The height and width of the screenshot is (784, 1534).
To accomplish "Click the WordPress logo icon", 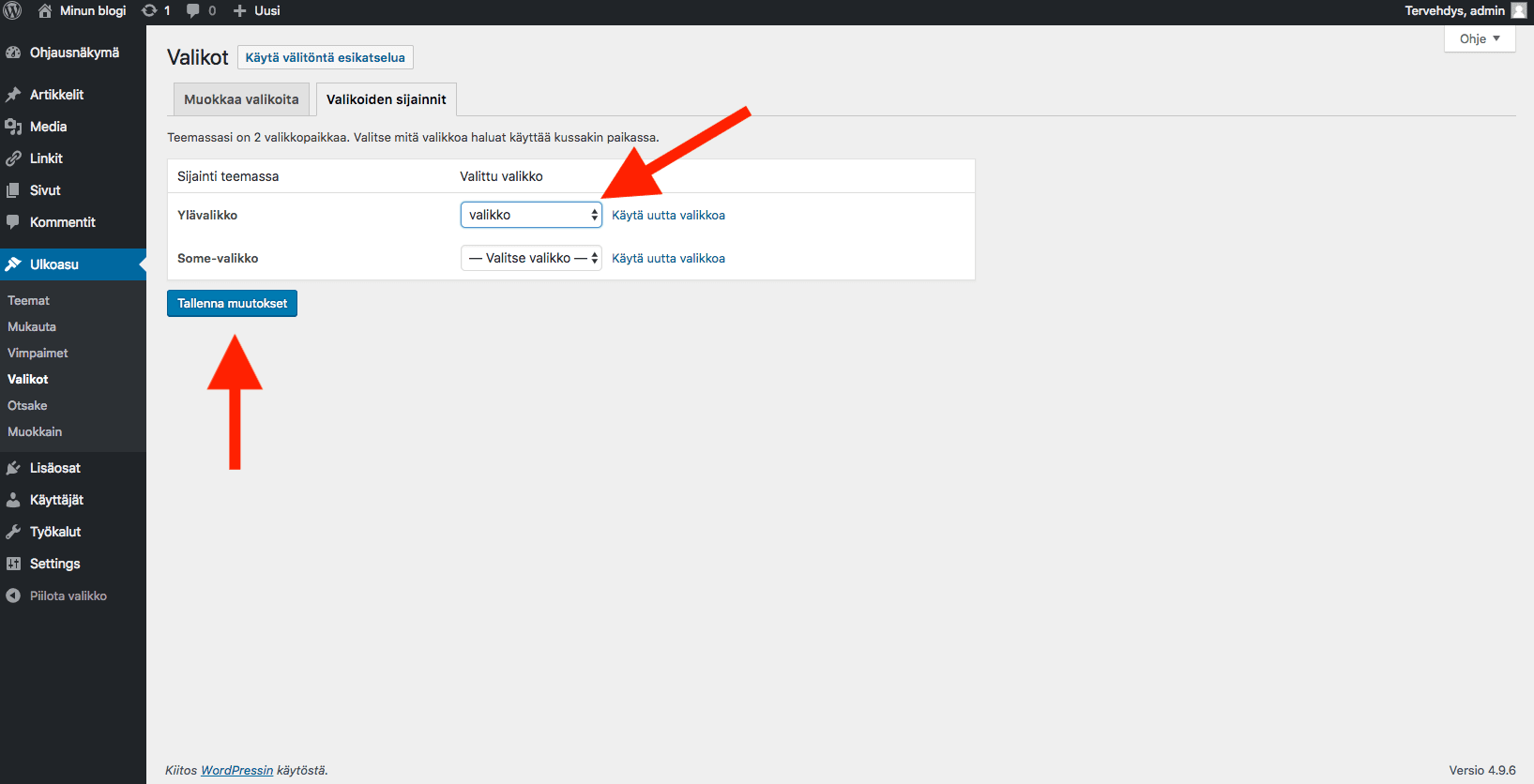I will pyautogui.click(x=13, y=10).
